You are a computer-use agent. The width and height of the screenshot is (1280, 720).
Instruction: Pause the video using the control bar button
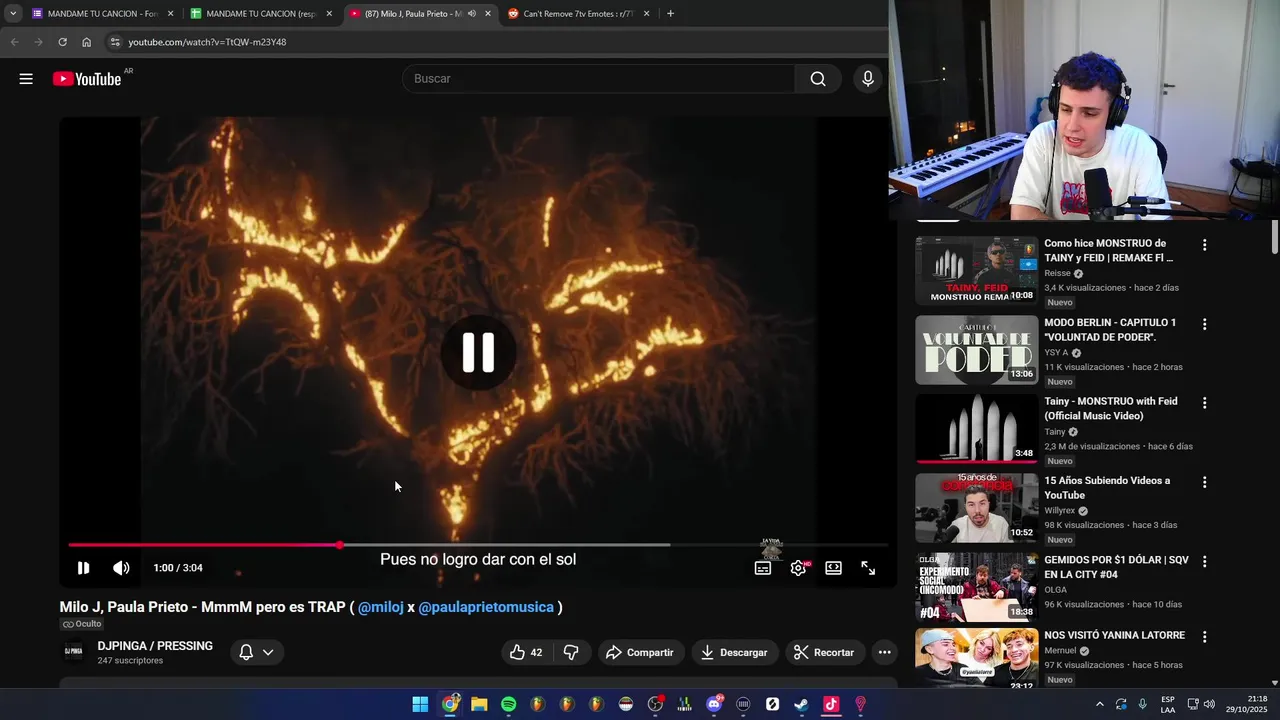(x=84, y=568)
